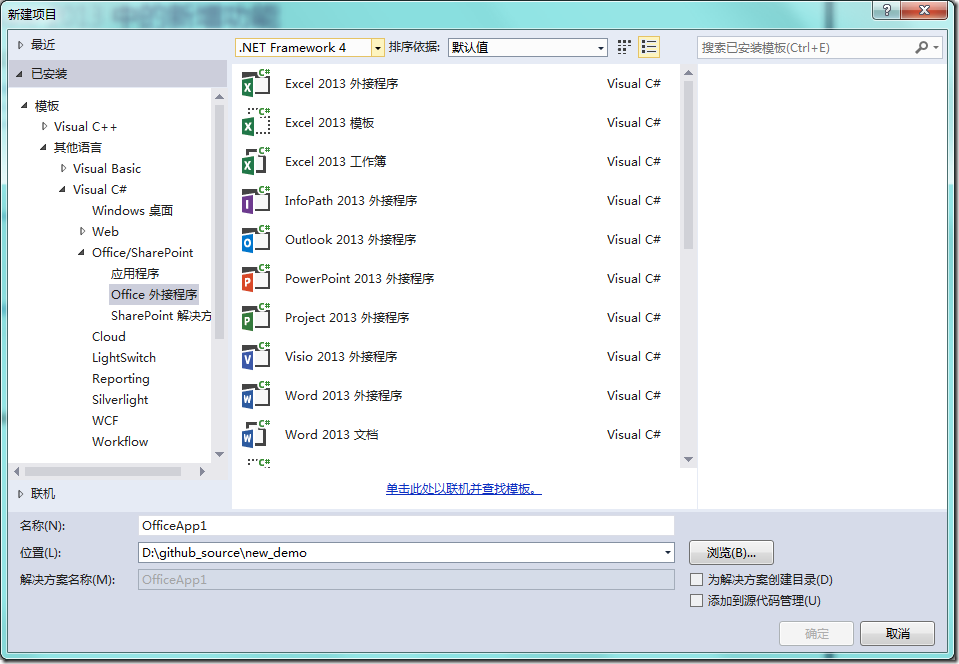
Task: Select Office 外接程序 tree item
Action: 154,295
